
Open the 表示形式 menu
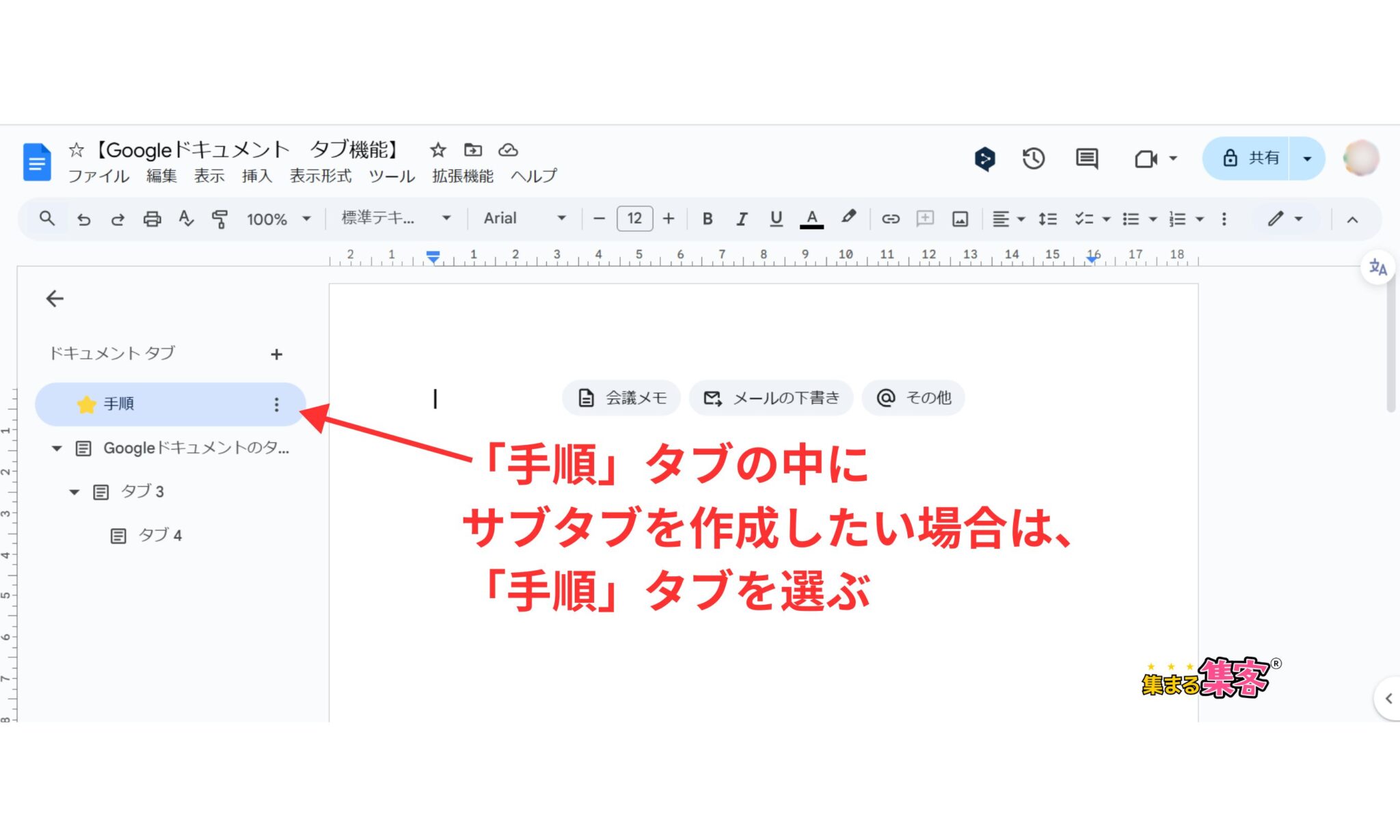click(x=321, y=176)
